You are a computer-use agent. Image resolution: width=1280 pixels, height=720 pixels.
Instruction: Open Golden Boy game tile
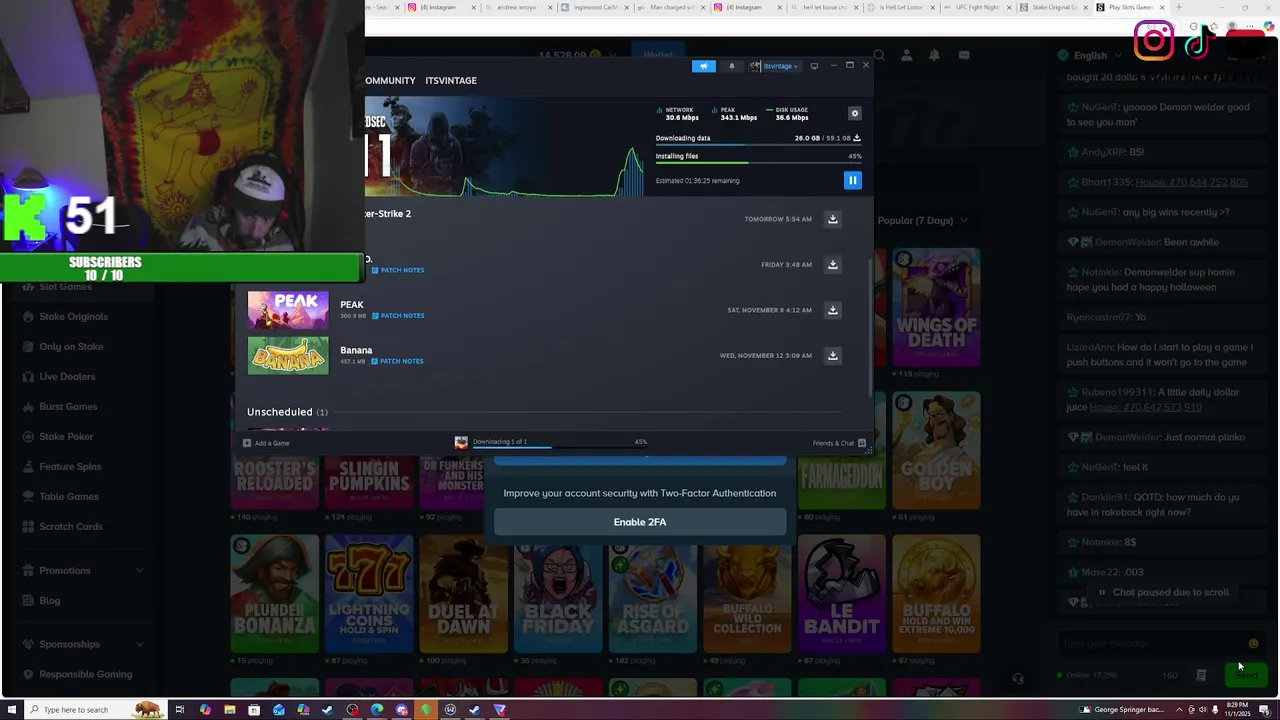coord(936,451)
